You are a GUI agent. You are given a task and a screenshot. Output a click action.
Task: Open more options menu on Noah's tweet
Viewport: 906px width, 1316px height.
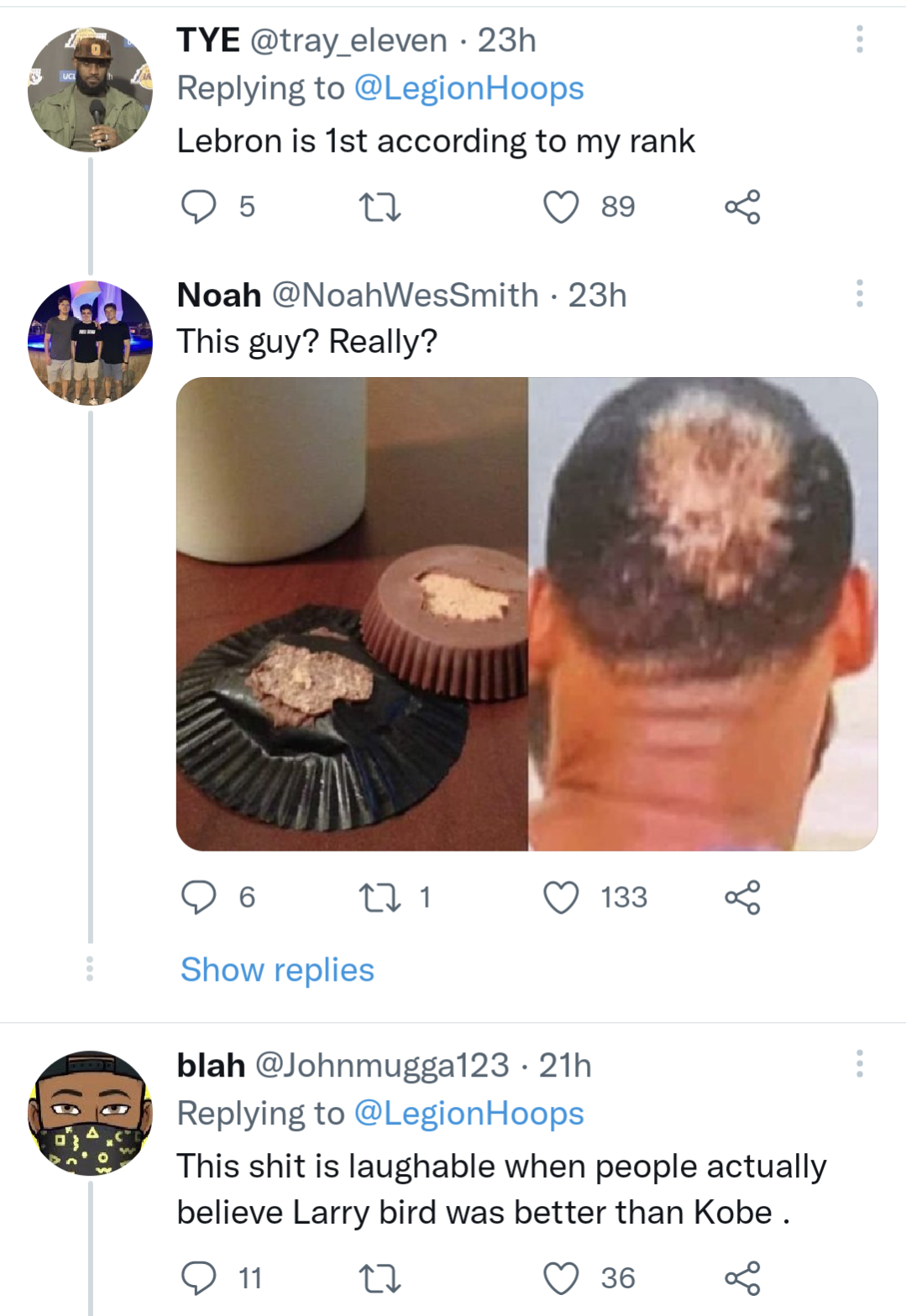[859, 294]
